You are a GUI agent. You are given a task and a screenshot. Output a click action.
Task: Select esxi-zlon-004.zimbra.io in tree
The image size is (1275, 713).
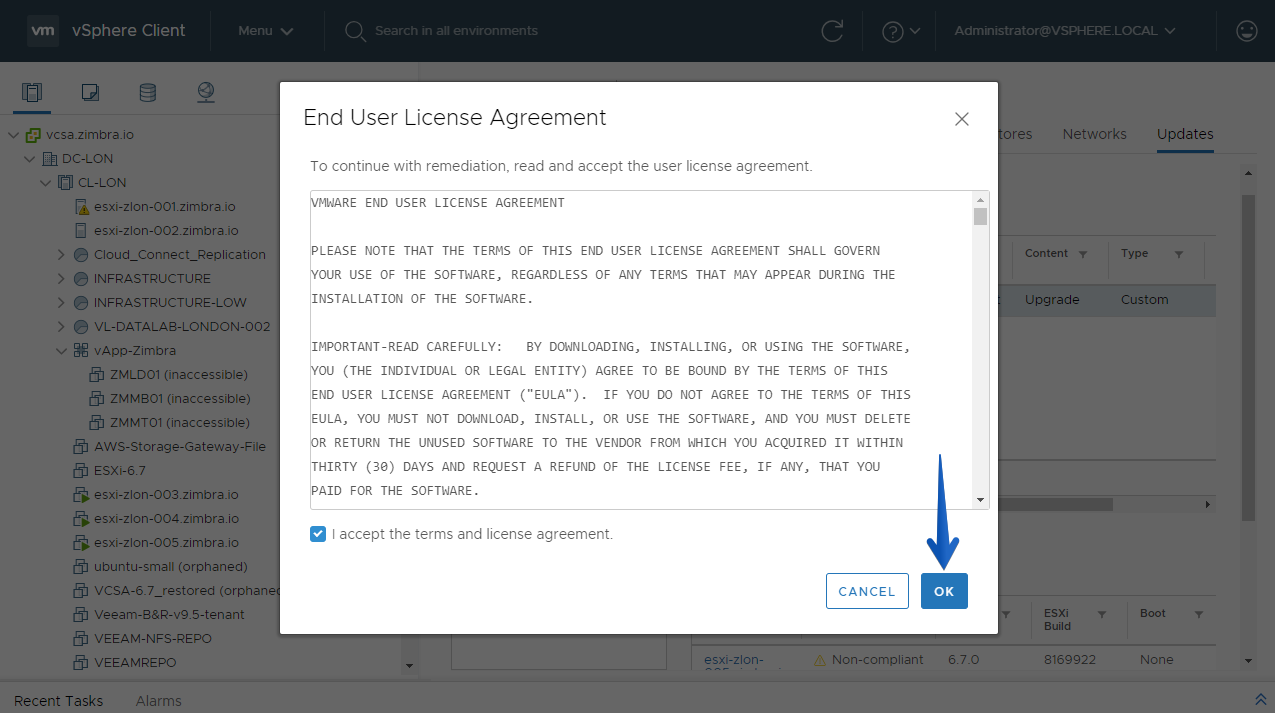coord(166,519)
